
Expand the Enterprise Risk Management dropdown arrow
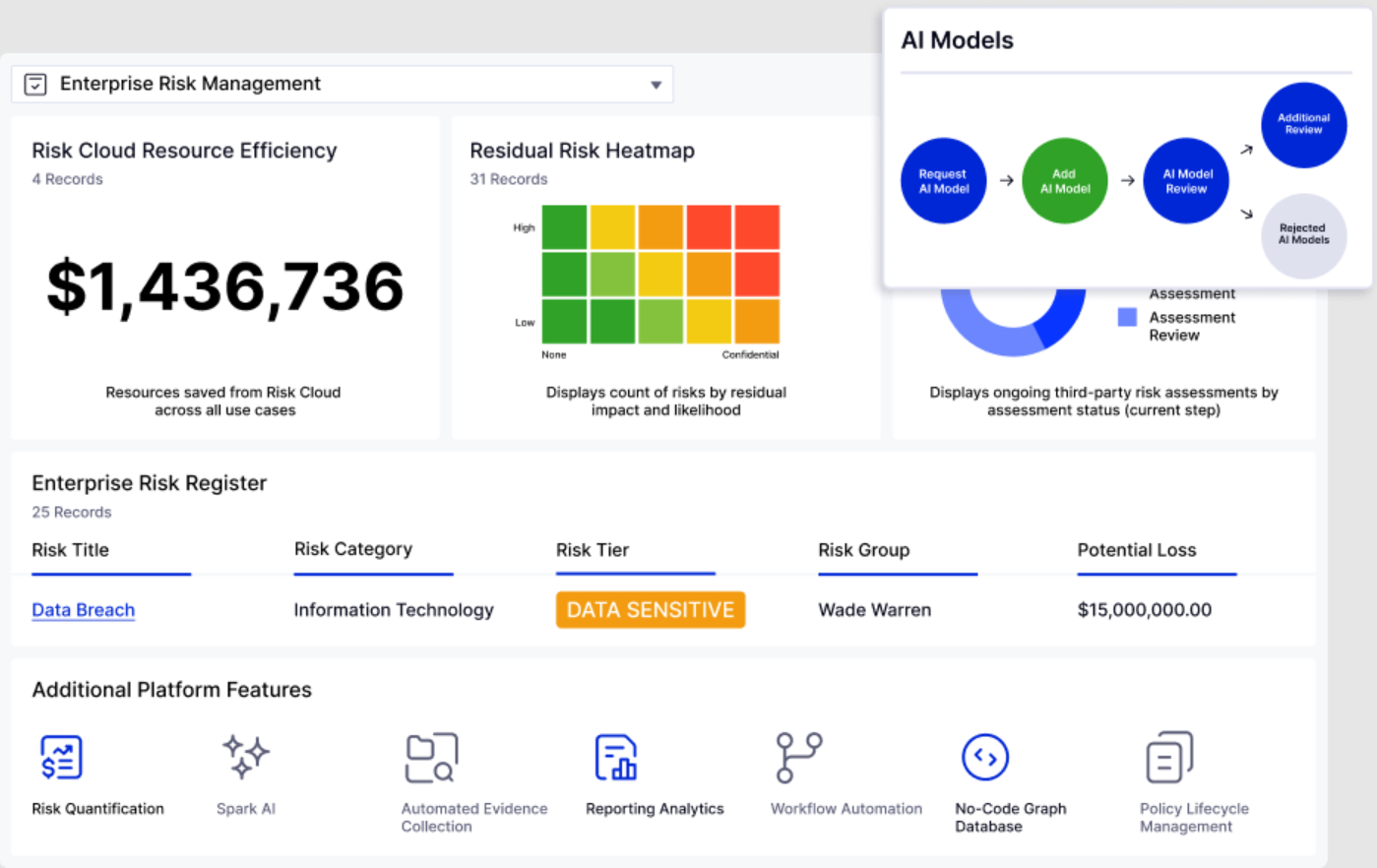656,85
